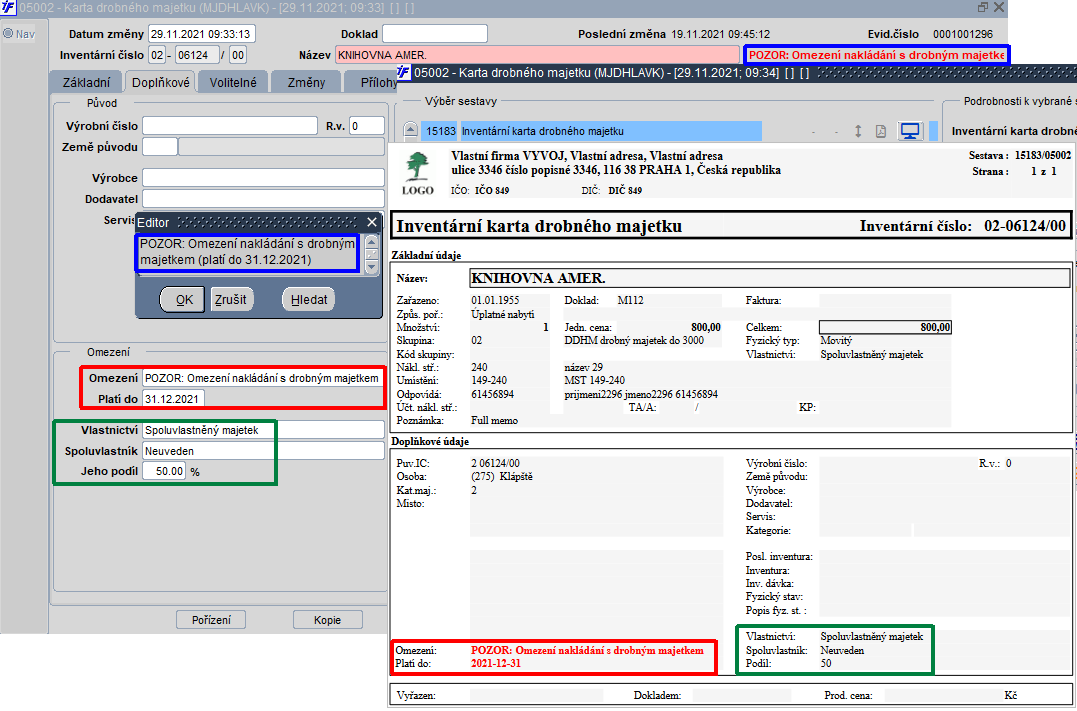Viewport: 1077px width, 711px height.
Task: Click the PDF export icon for report 15183
Action: pos(881,131)
